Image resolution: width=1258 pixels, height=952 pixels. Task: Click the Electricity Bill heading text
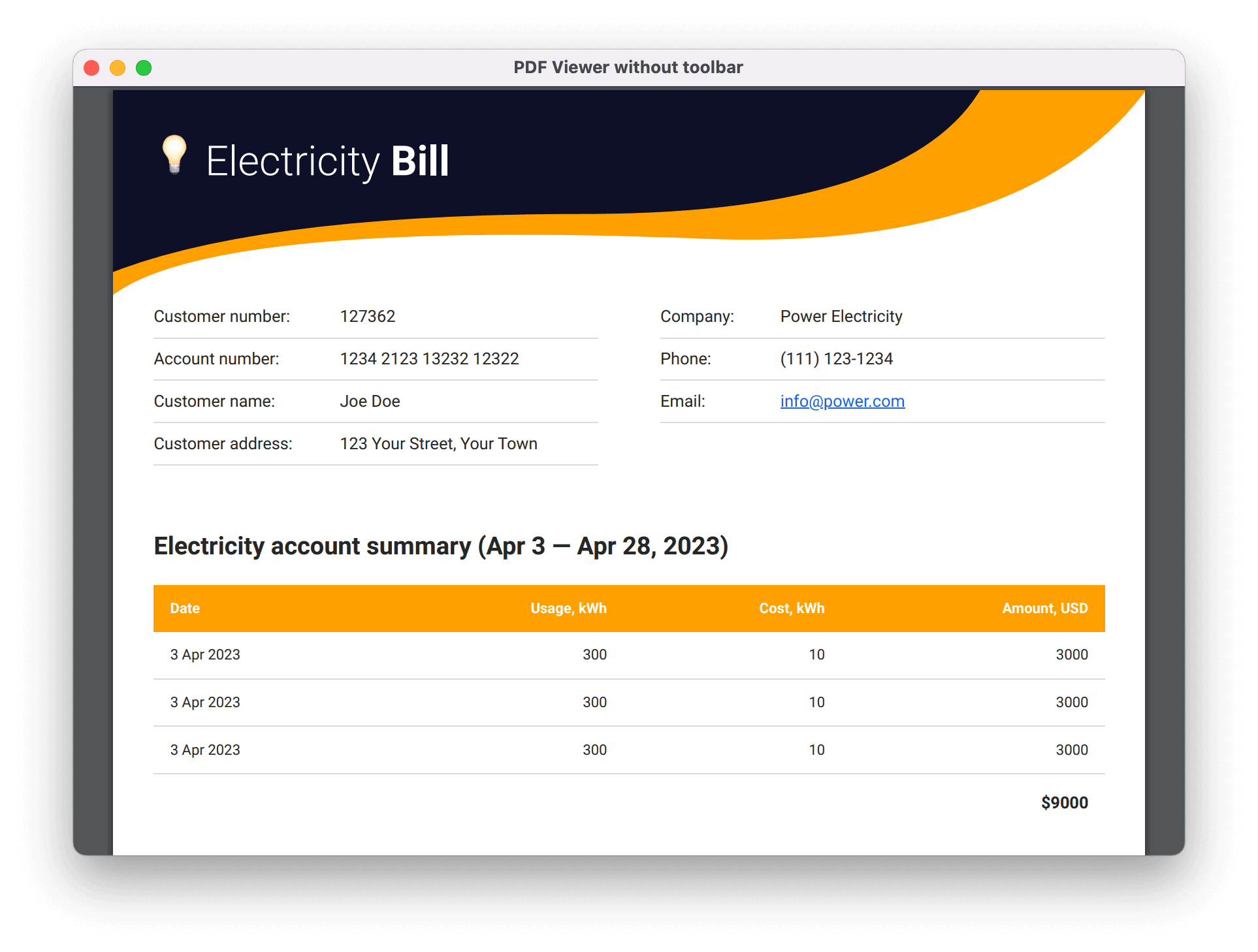tap(327, 161)
